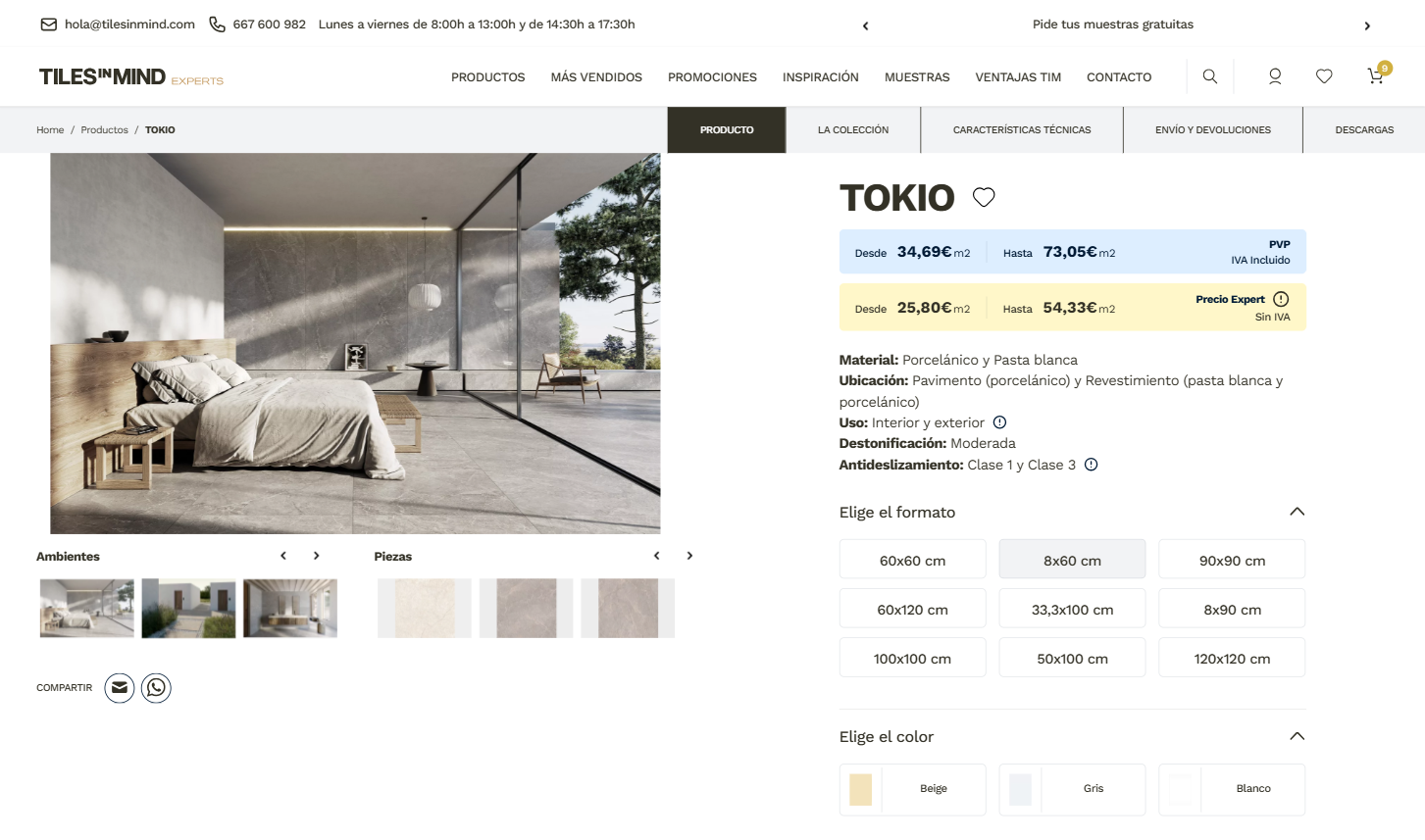Open the shopping cart icon
This screenshot has width=1425, height=840.
coord(1376,76)
